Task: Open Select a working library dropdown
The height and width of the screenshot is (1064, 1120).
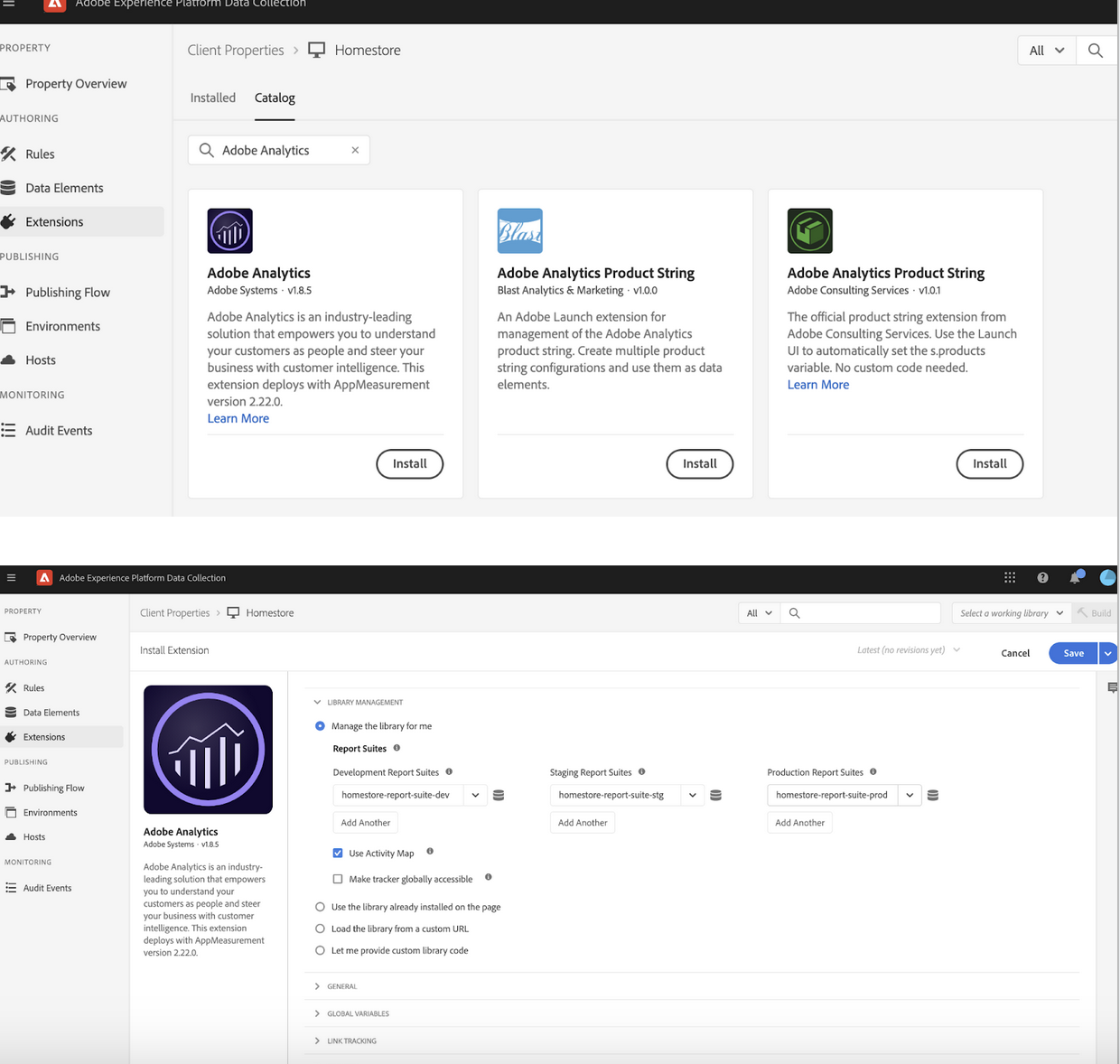Action: 1011,613
